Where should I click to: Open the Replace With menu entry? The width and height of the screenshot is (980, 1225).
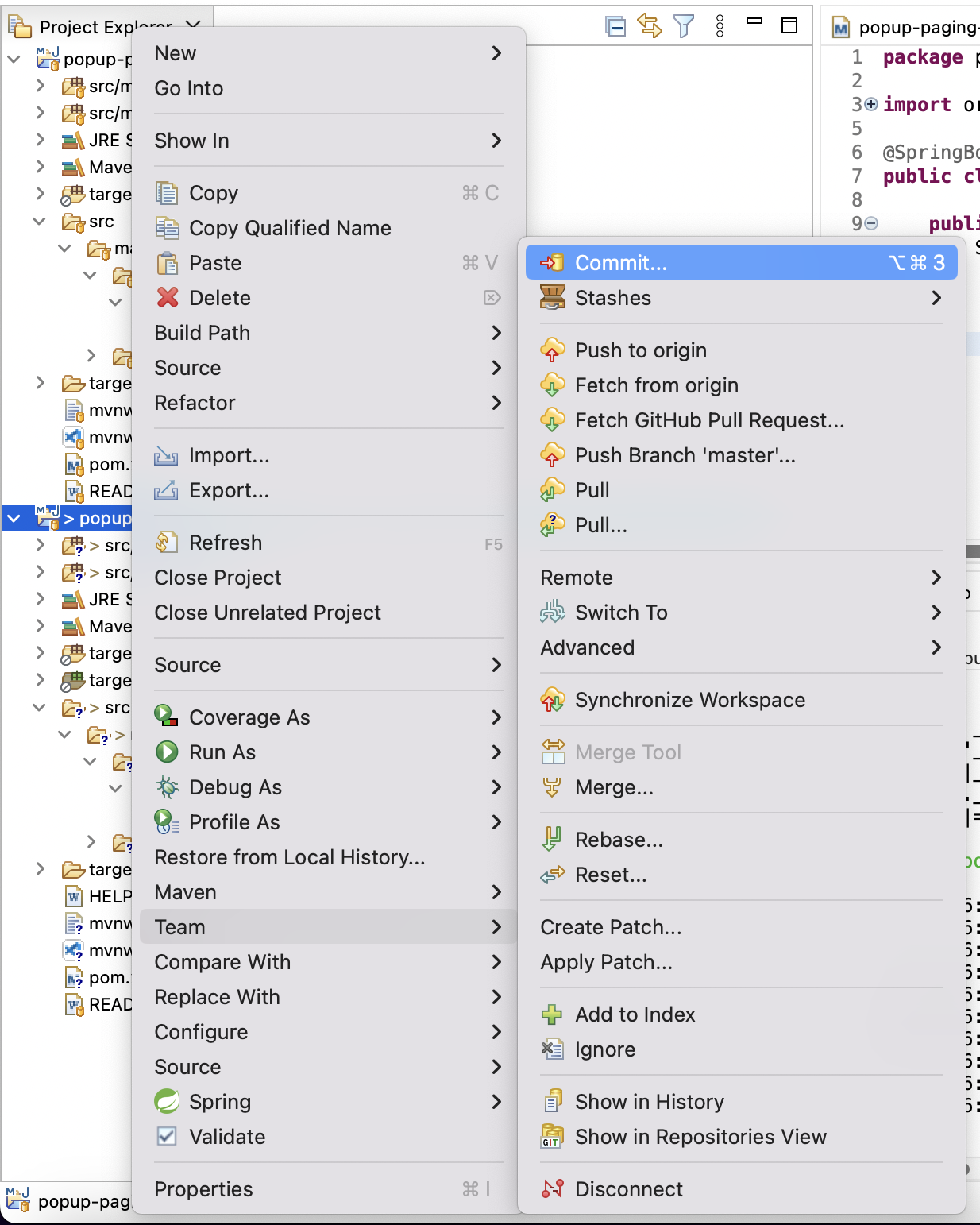click(x=328, y=997)
